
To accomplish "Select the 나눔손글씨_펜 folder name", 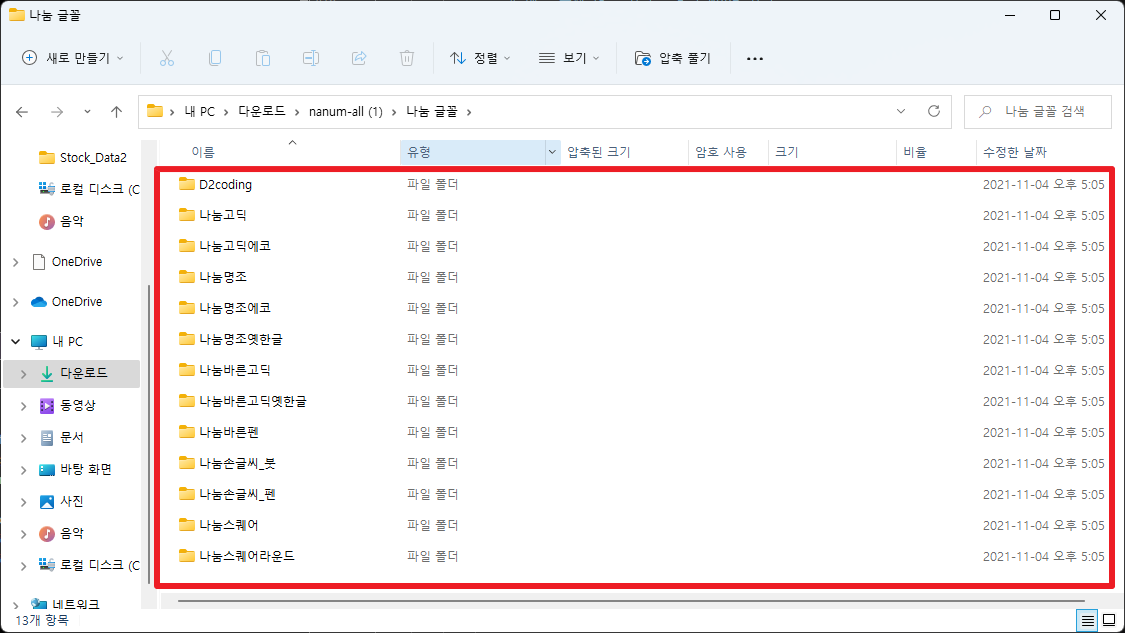I will pos(237,494).
